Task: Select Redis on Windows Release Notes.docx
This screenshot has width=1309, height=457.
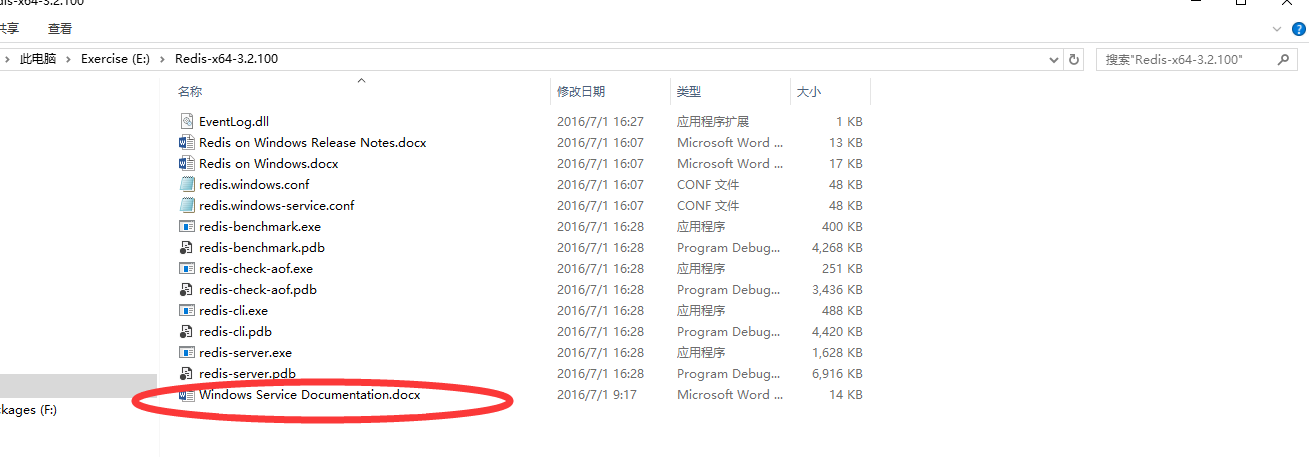Action: (x=312, y=142)
